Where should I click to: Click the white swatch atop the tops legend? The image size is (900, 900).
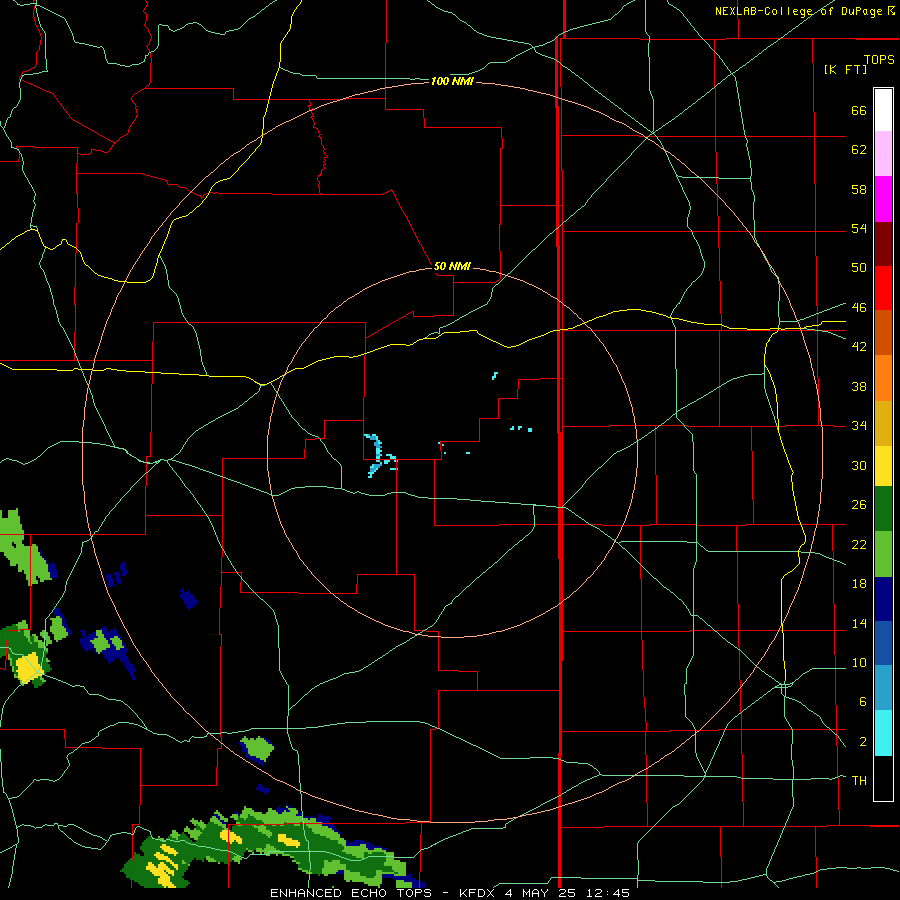pos(883,110)
